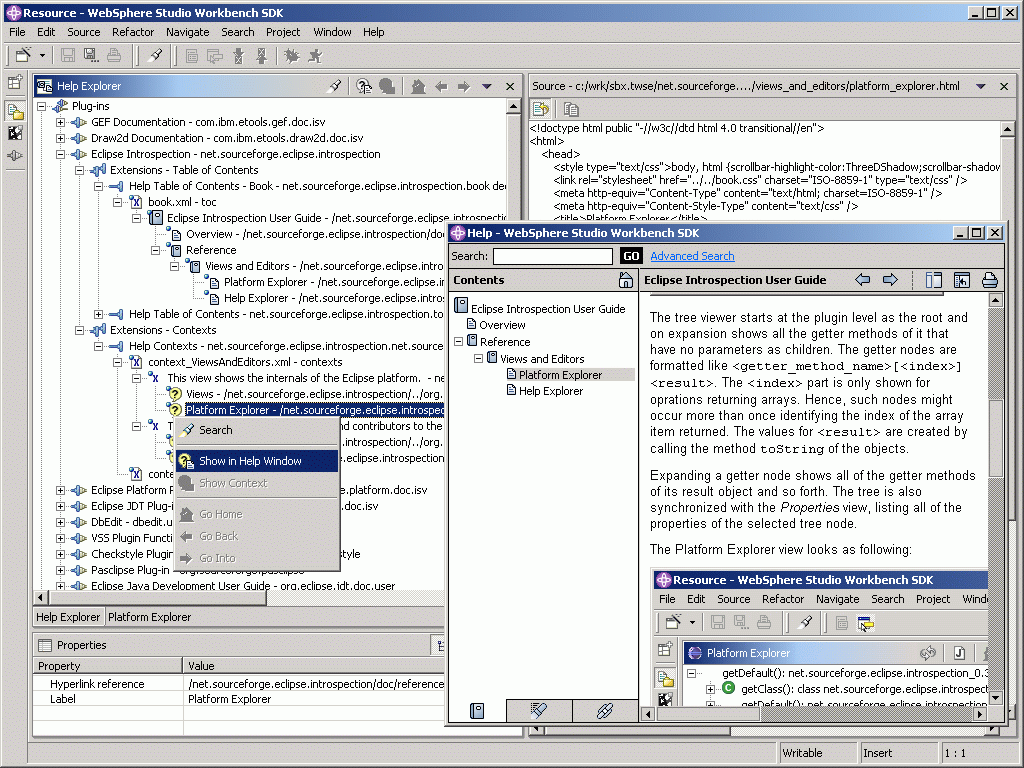Click the Help window Search input field
Screen dimensions: 1024x768
click(552, 256)
